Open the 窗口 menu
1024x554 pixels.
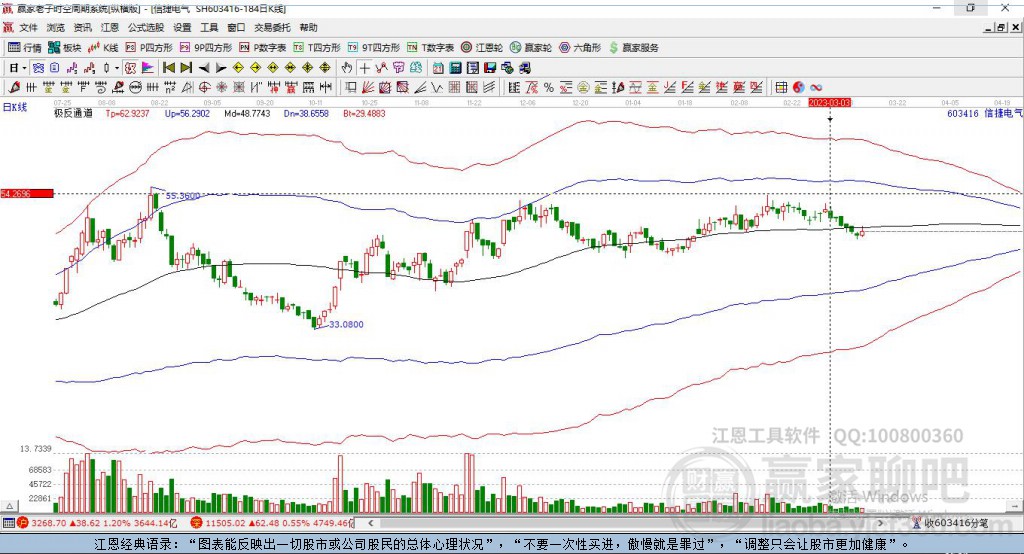pyautogui.click(x=236, y=27)
